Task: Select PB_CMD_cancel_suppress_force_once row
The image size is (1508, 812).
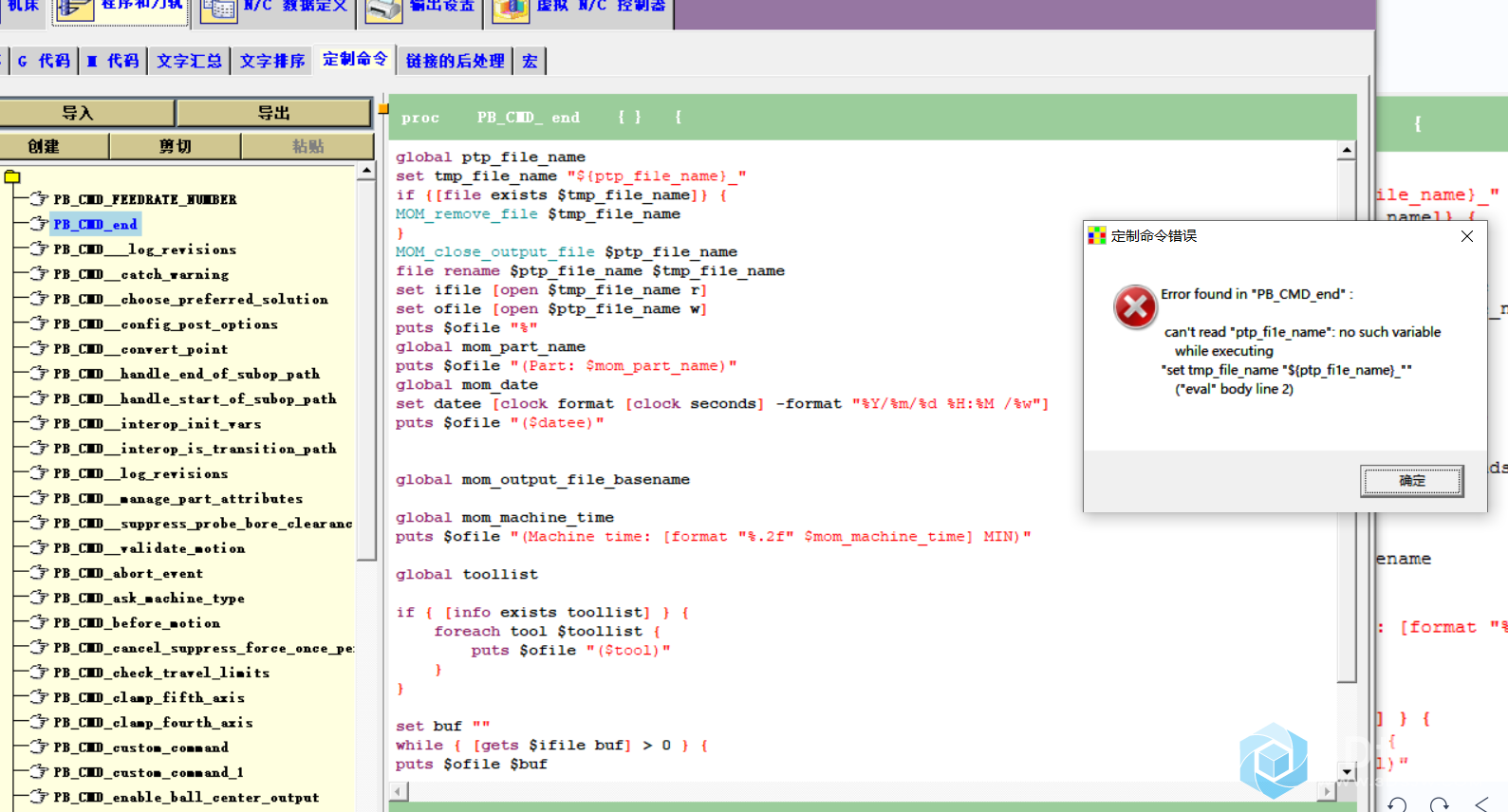Action: point(203,648)
